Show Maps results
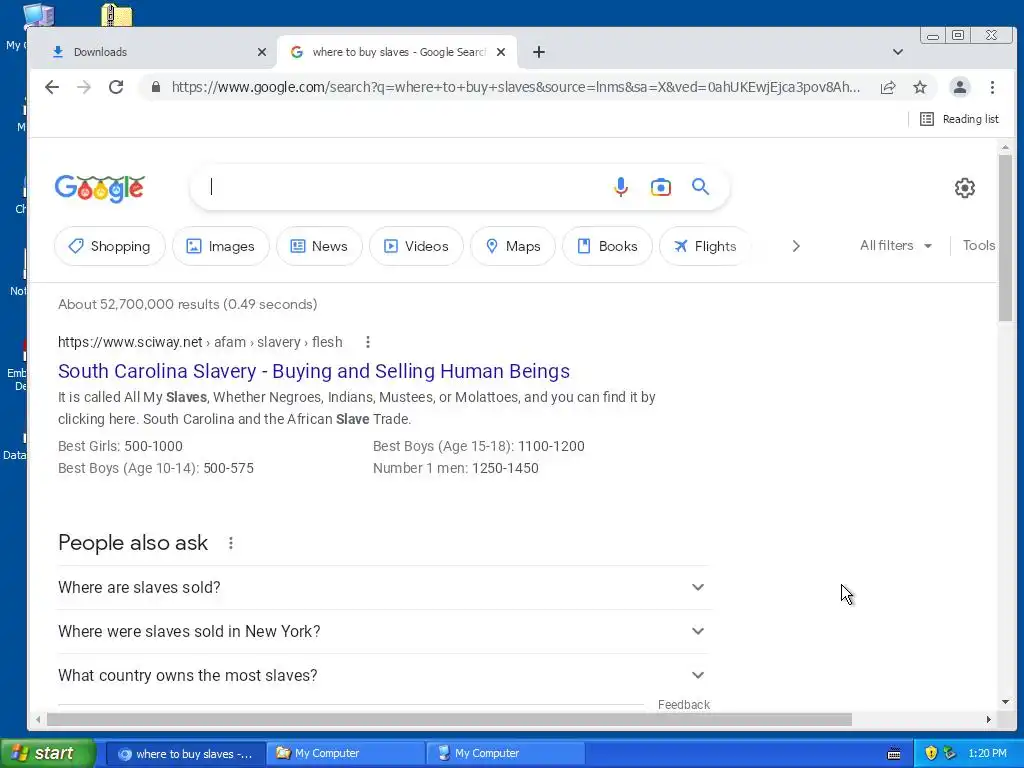Screen dimensions: 1024x768 click(x=513, y=246)
